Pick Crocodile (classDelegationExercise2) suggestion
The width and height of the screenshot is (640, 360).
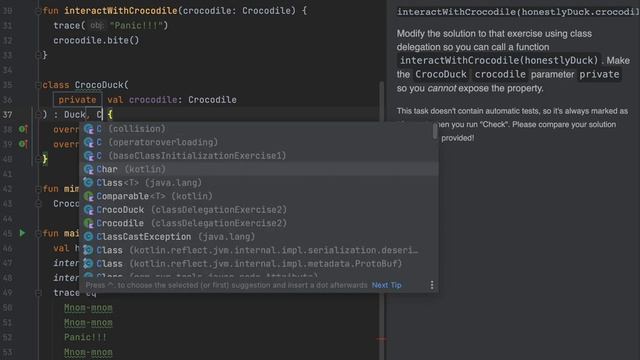coord(259,223)
